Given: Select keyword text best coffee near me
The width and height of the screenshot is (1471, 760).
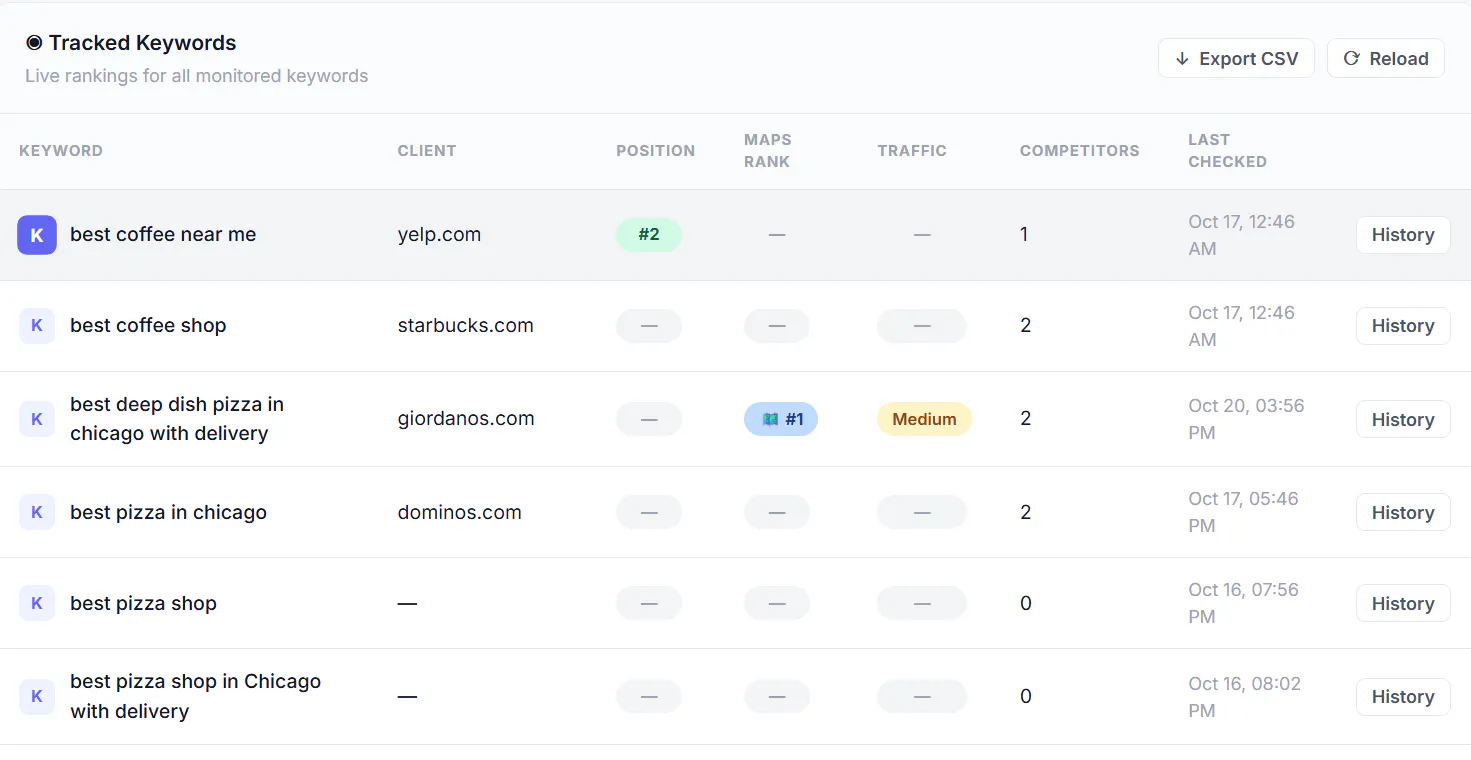Looking at the screenshot, I should click(x=163, y=235).
